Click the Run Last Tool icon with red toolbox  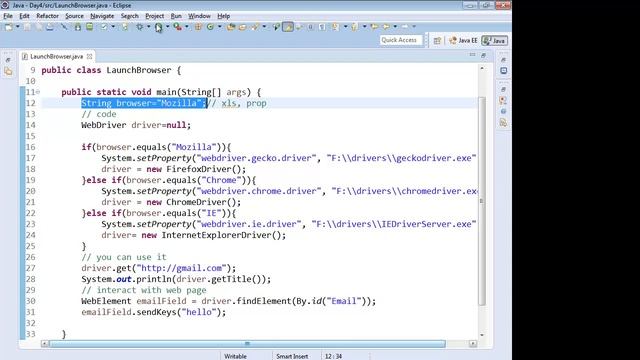pos(177,27)
